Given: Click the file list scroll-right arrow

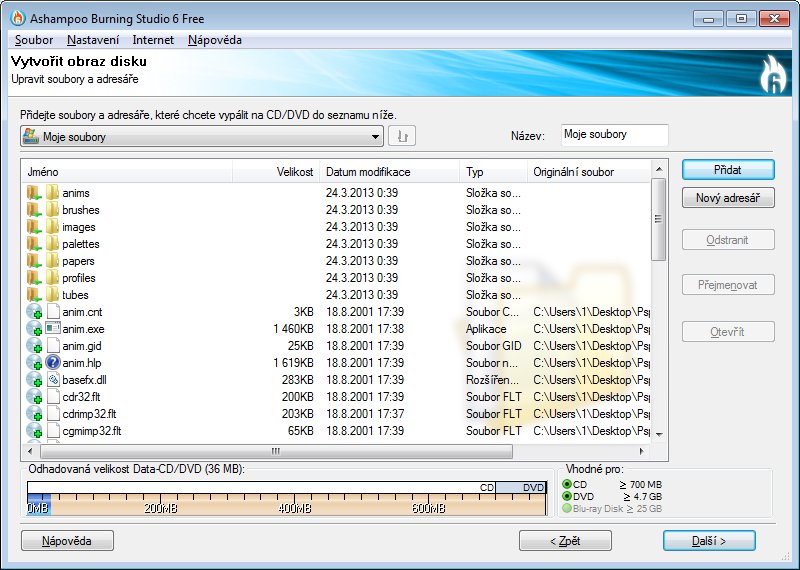Looking at the screenshot, I should (x=642, y=451).
